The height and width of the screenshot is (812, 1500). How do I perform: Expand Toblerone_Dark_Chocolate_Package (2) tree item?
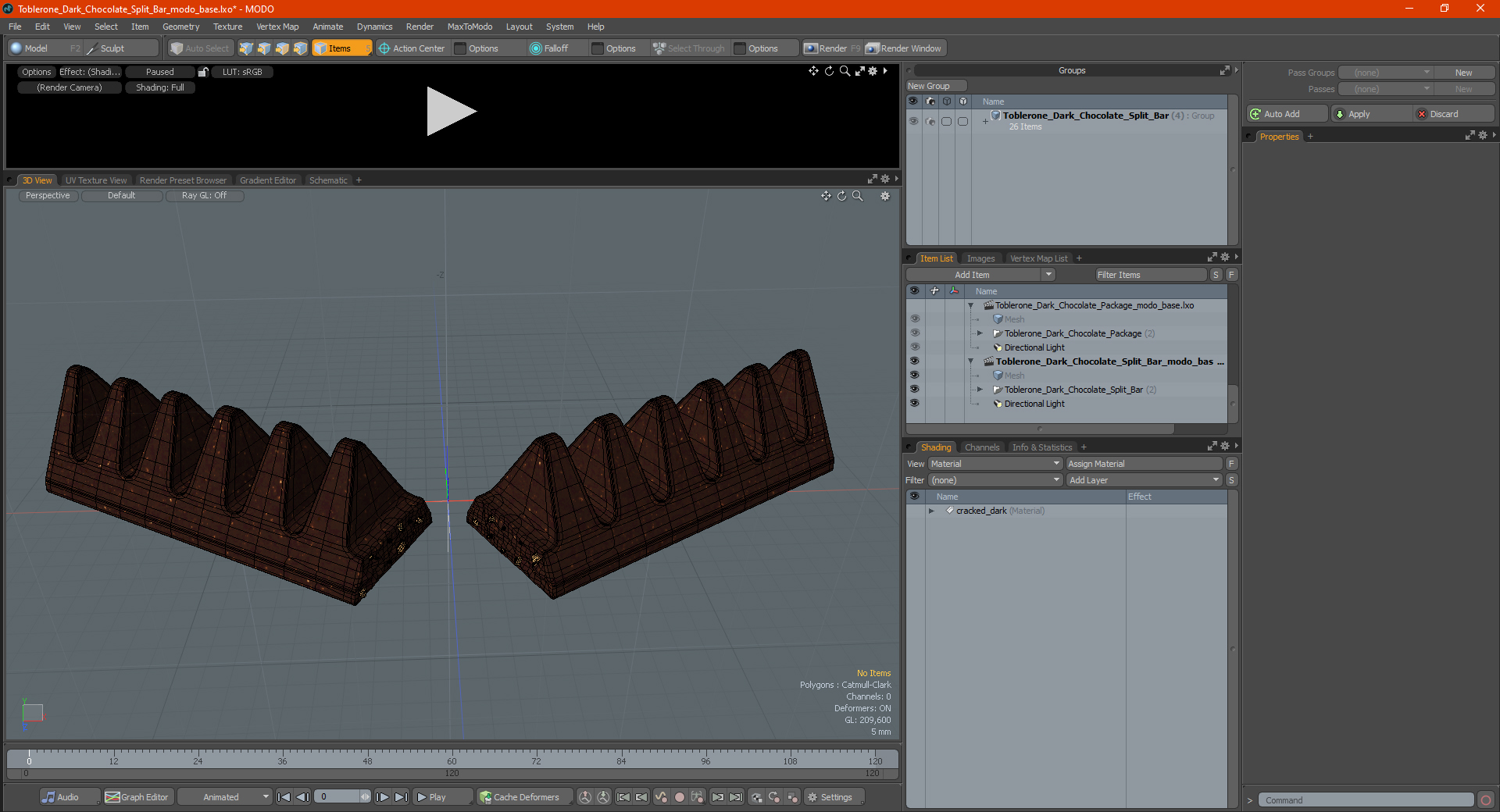click(x=980, y=333)
